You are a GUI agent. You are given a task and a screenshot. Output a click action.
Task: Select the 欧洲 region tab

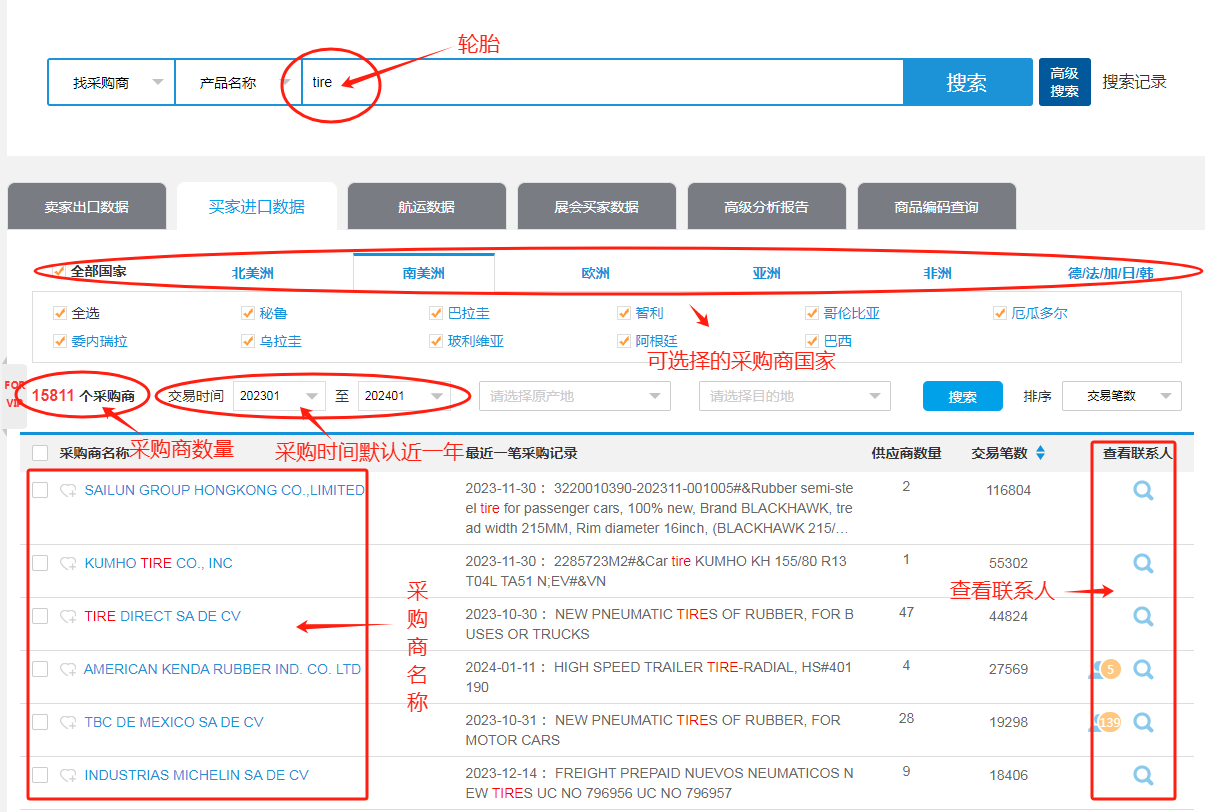coord(595,273)
